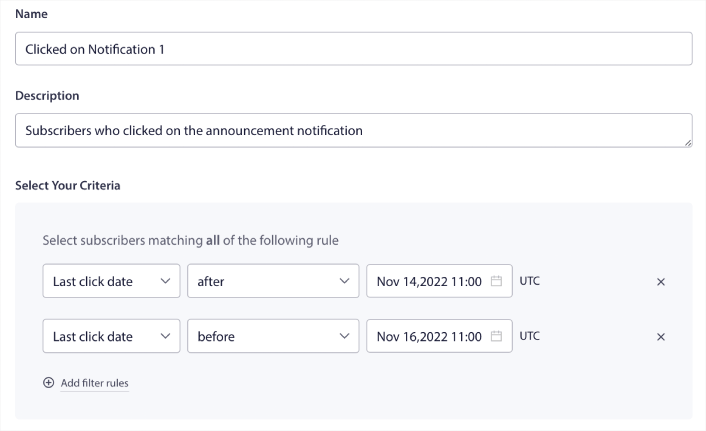Remove the 'before' filter rule
706x431 pixels.
click(x=660, y=337)
